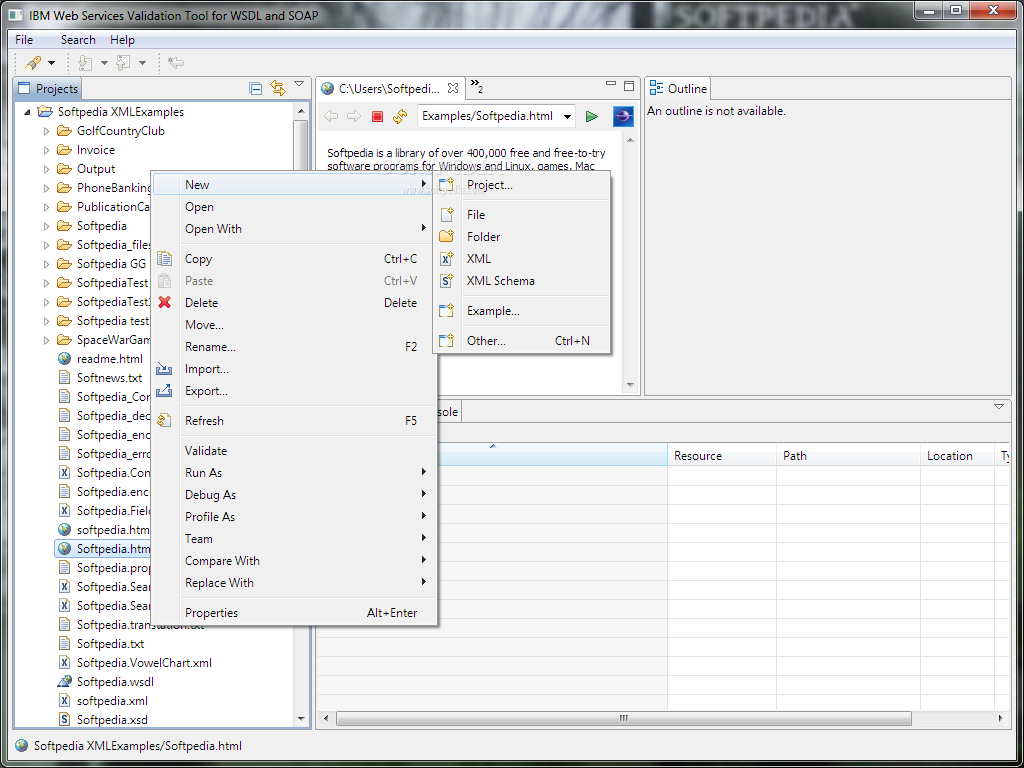Expand the GolfCountryClub folder

[46, 131]
